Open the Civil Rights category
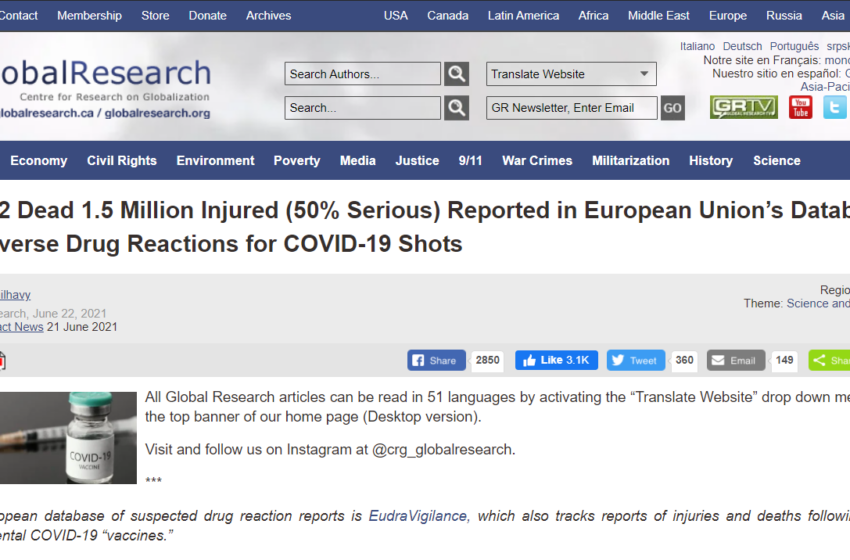This screenshot has width=850, height=560. (x=121, y=160)
